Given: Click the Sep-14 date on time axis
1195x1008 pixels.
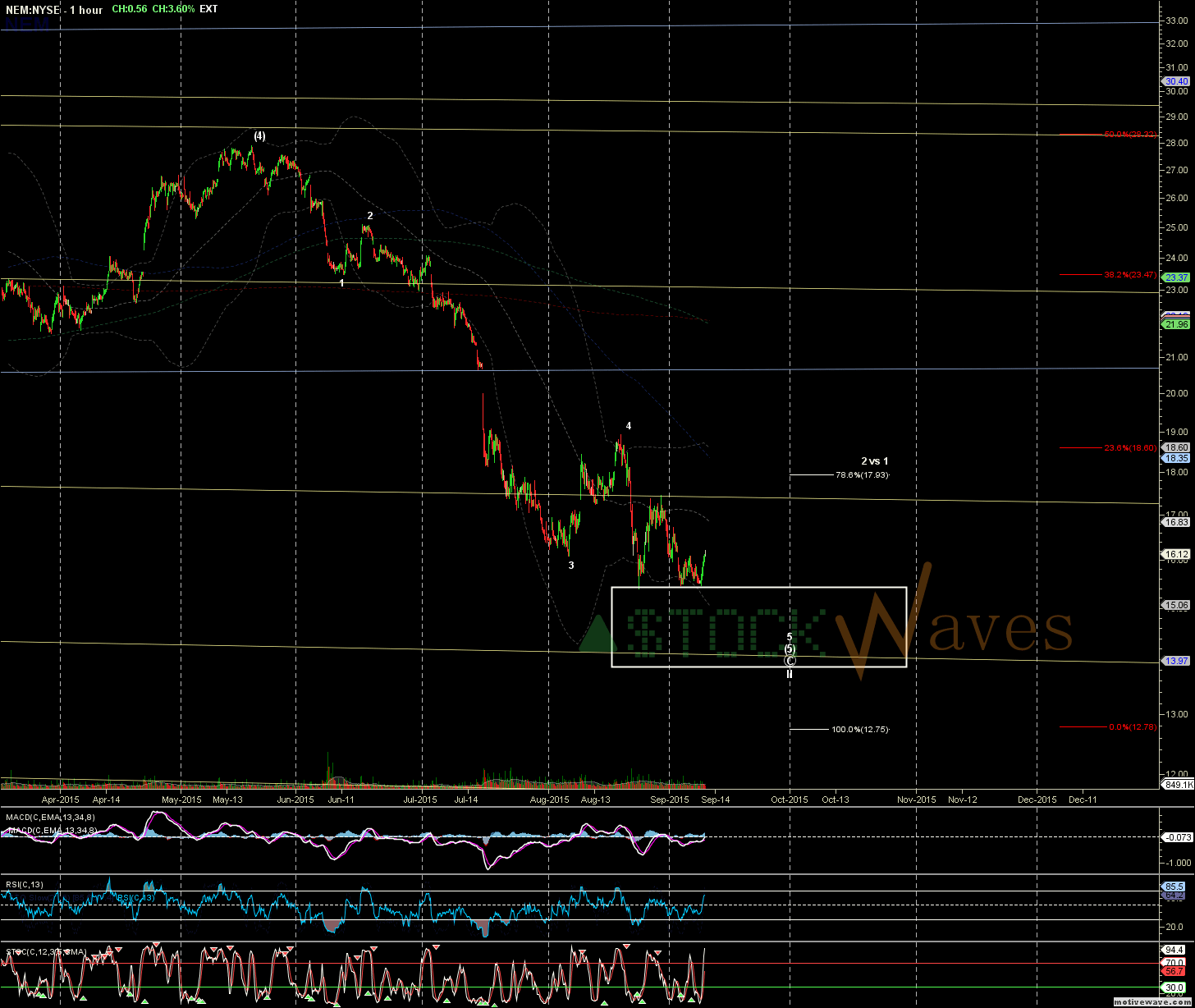Looking at the screenshot, I should (716, 799).
